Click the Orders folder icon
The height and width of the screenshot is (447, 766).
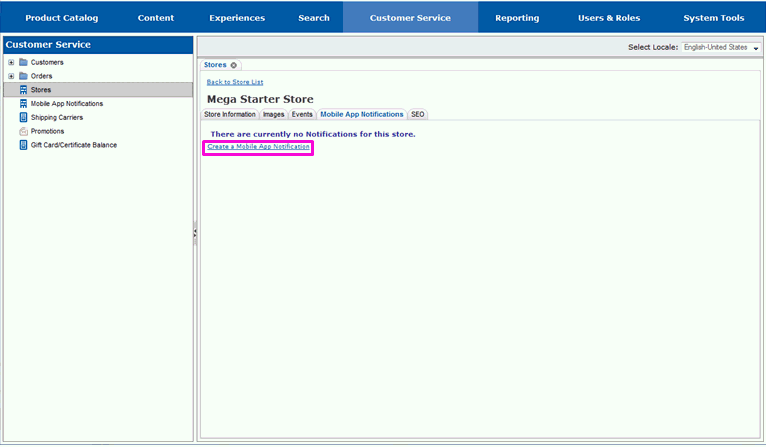pyautogui.click(x=23, y=76)
